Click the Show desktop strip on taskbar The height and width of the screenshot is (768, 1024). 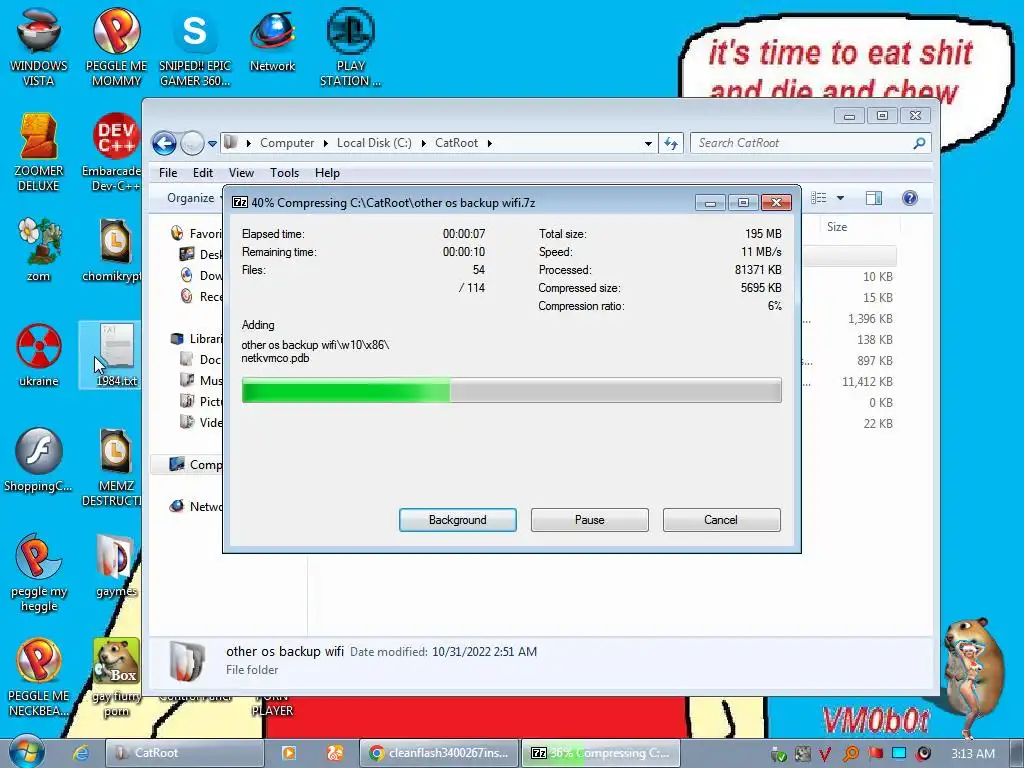pyautogui.click(x=1017, y=753)
